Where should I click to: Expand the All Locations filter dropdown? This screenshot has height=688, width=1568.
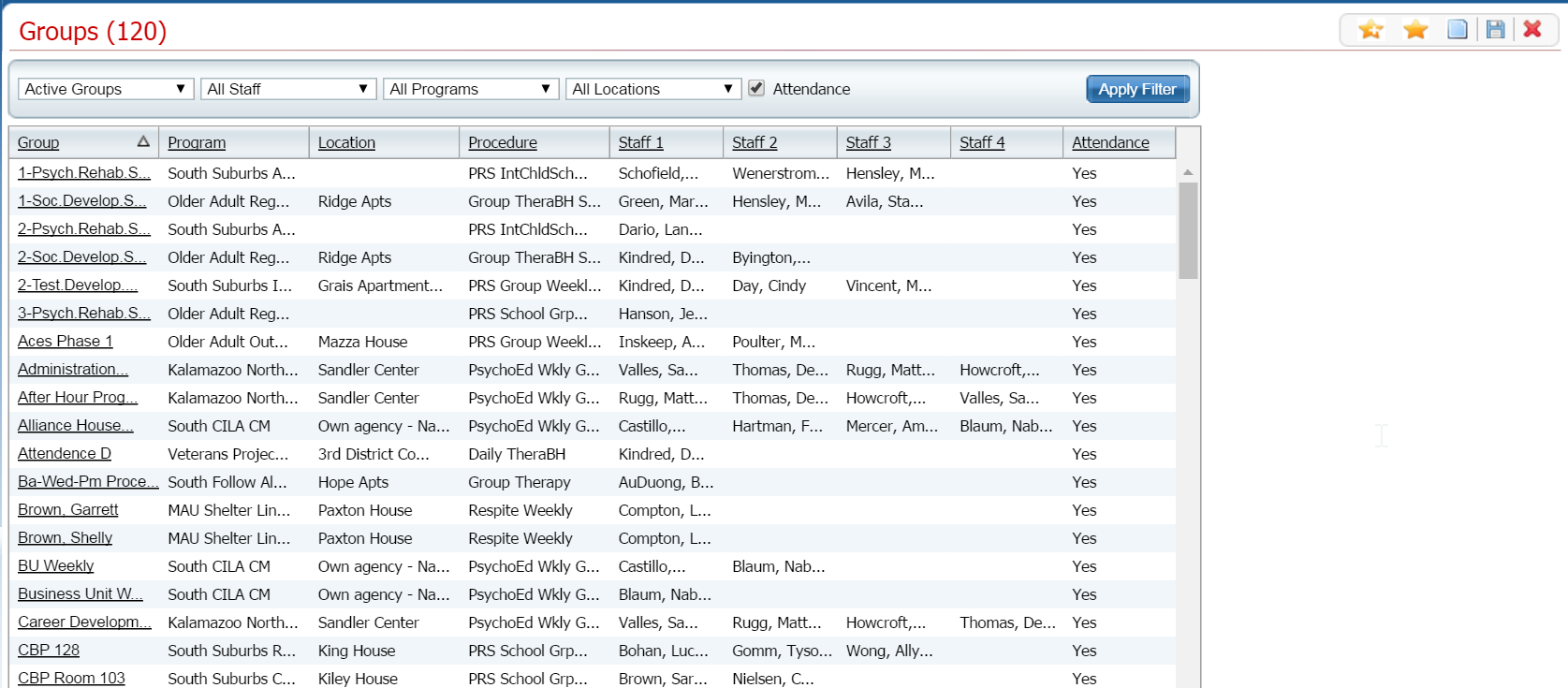coord(653,89)
